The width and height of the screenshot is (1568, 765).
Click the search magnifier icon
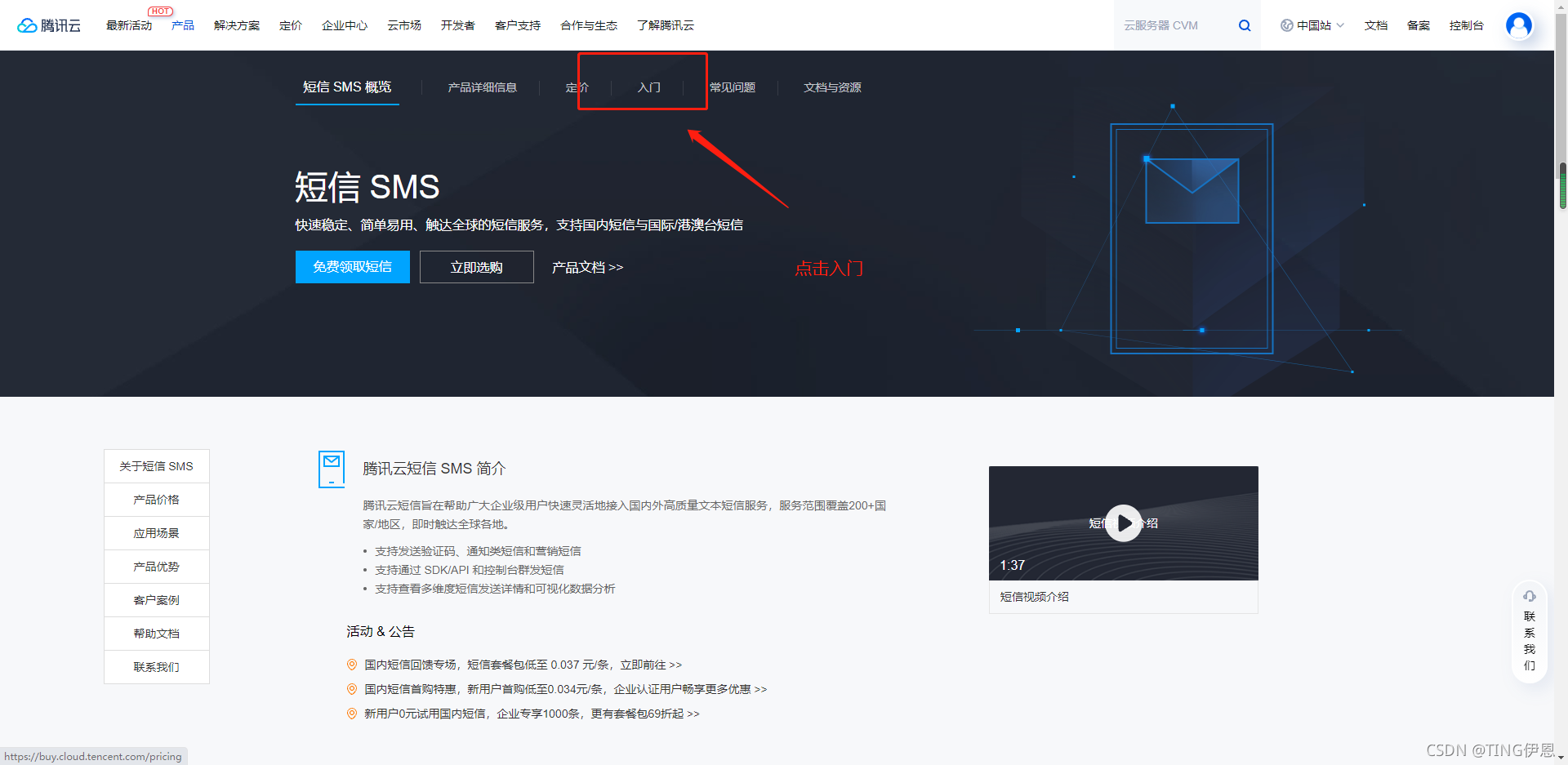[1245, 25]
